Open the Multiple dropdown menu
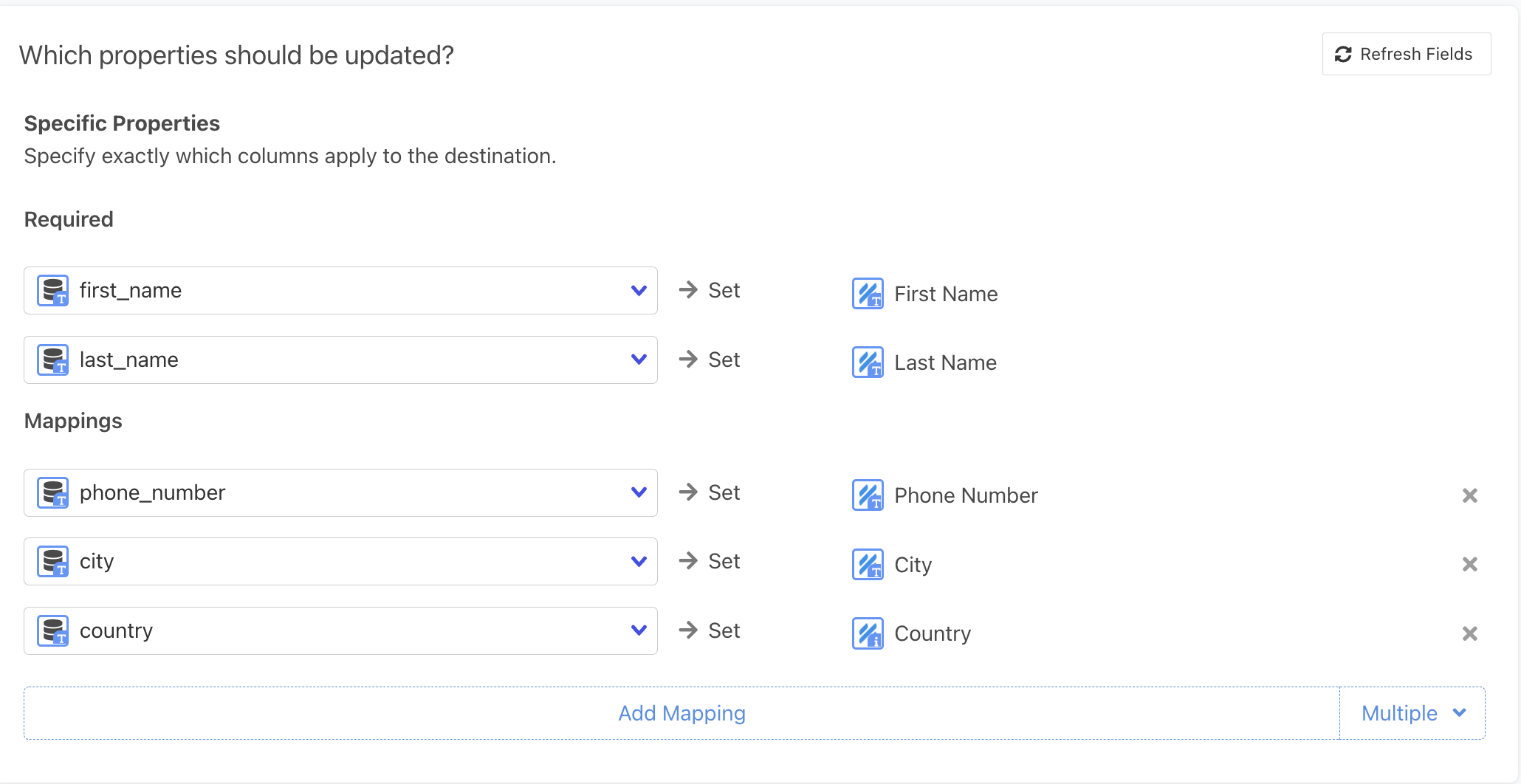The image size is (1521, 784). (x=1412, y=713)
